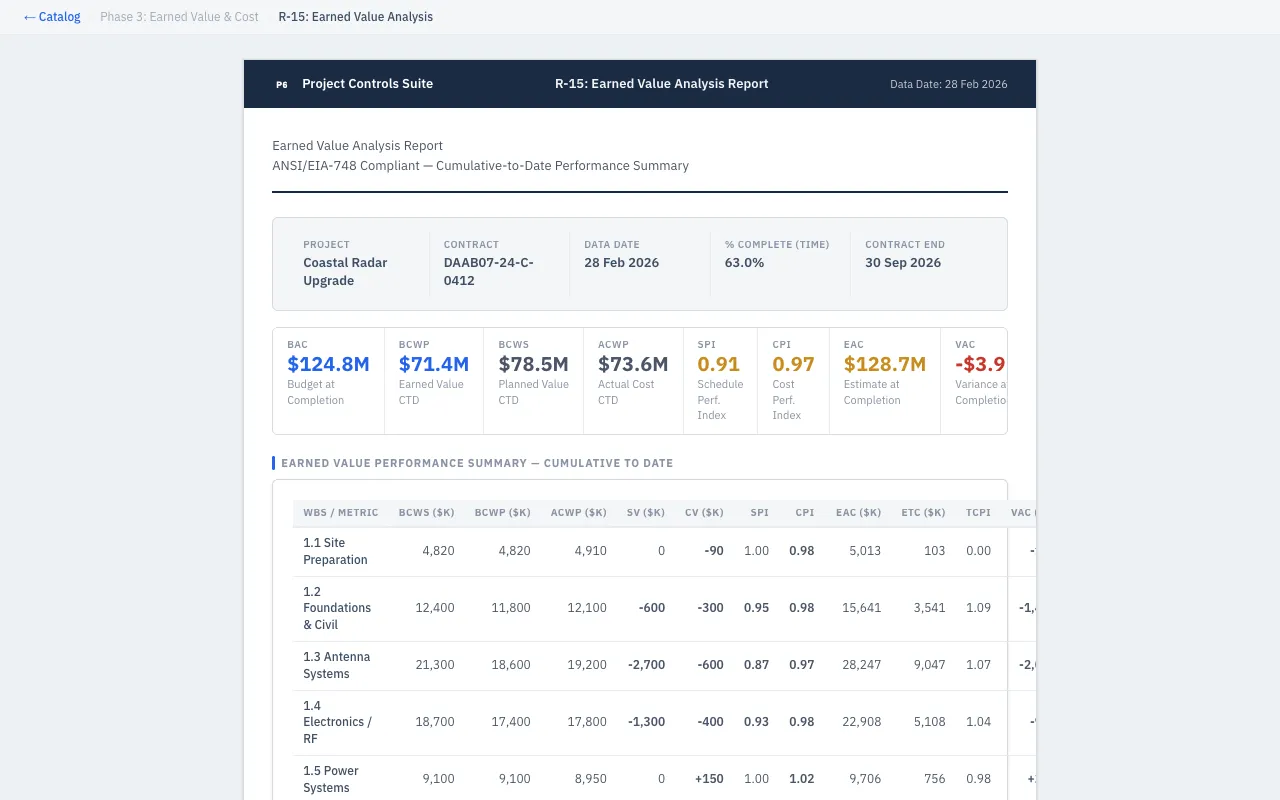Screen dimensions: 1280x800
Task: Select the SPI 0.91 Schedule Performance indicator card
Action: coord(720,380)
